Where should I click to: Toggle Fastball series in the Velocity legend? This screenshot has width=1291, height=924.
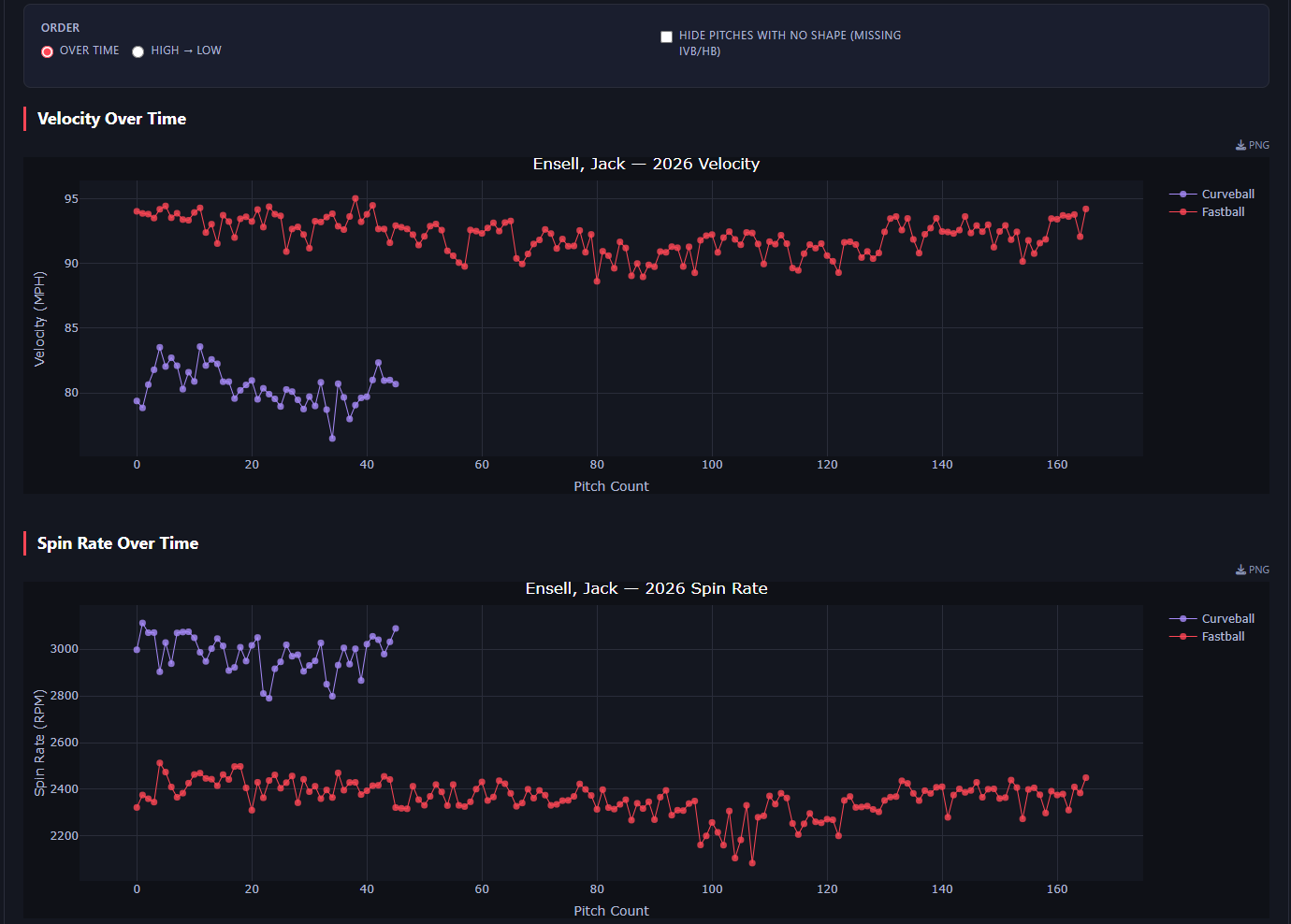click(1208, 212)
